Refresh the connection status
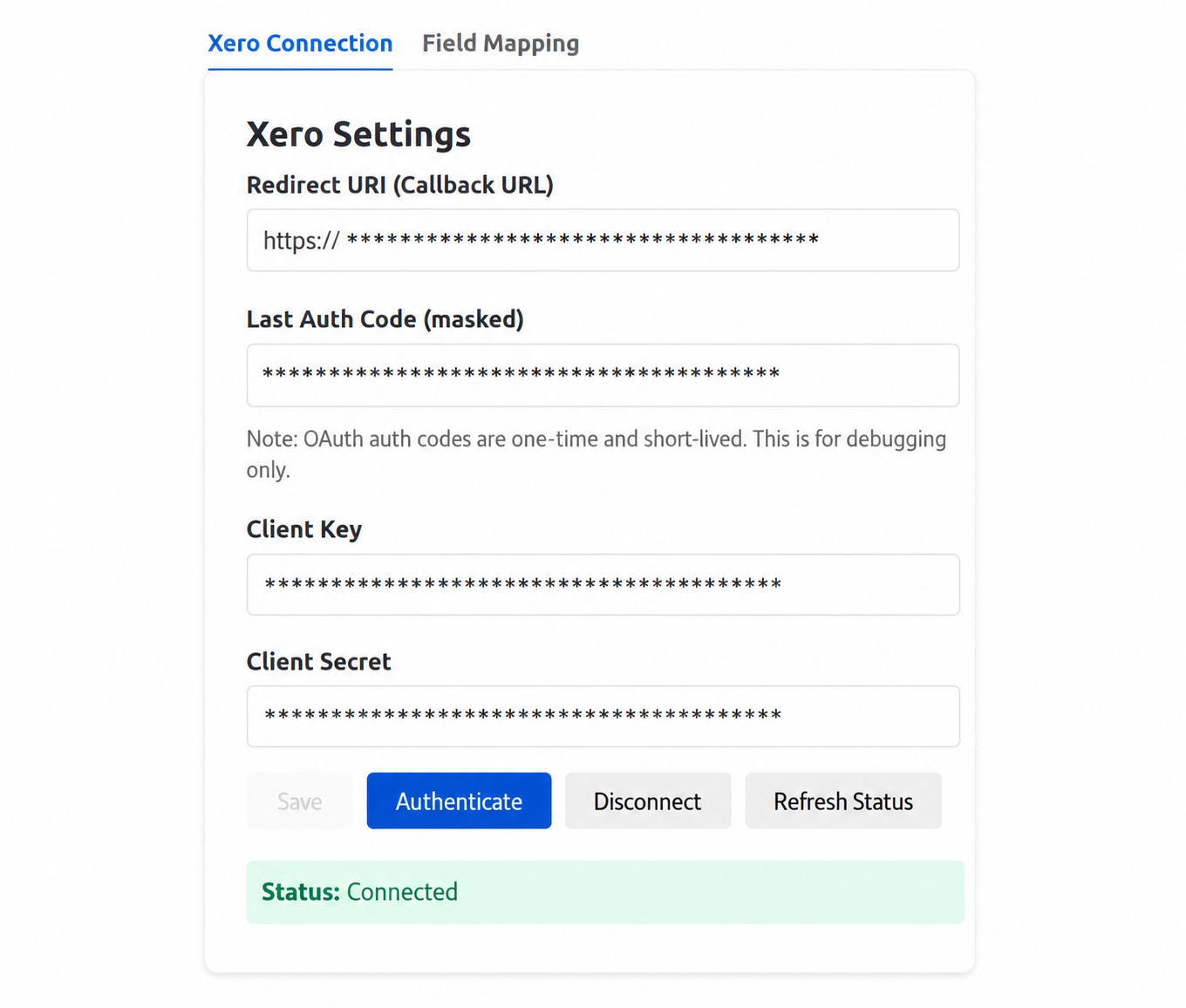 pyautogui.click(x=843, y=800)
